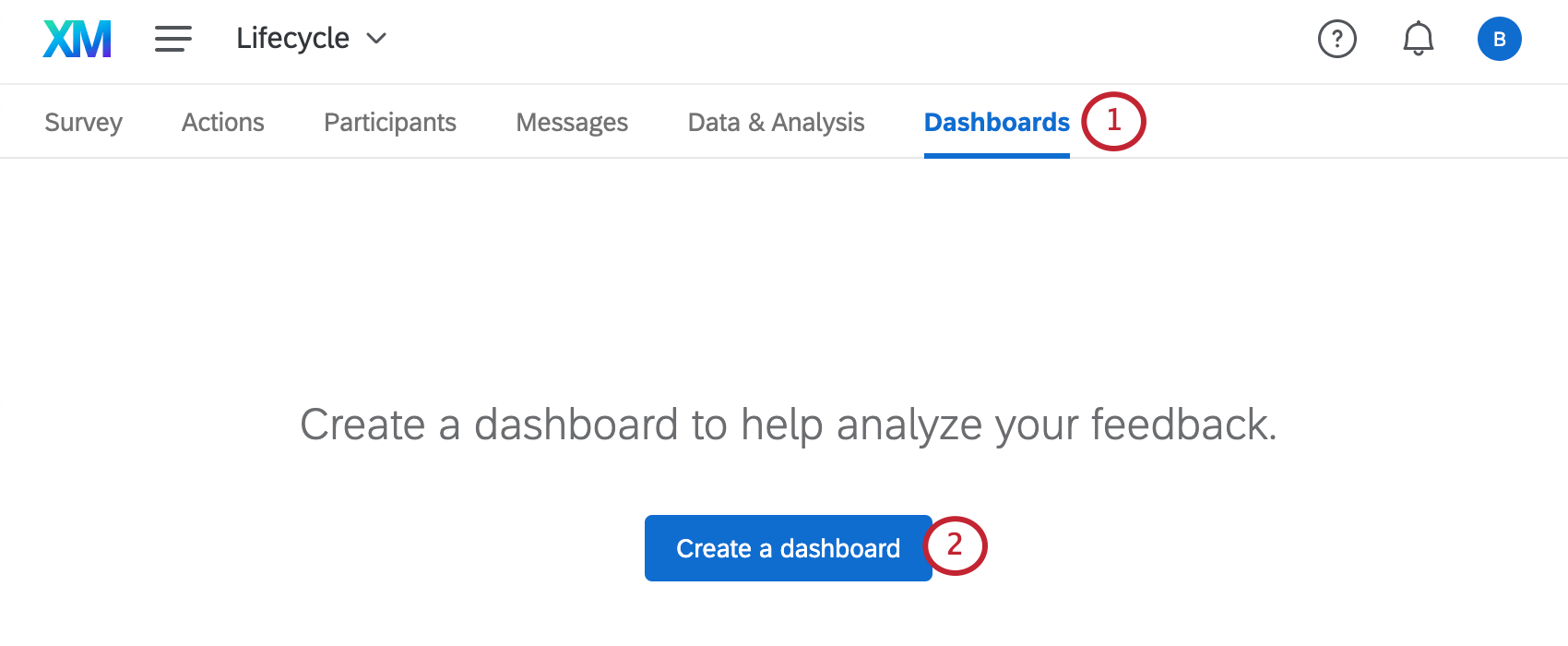Open the Data & Analysis tab
1568x646 pixels.
click(776, 121)
